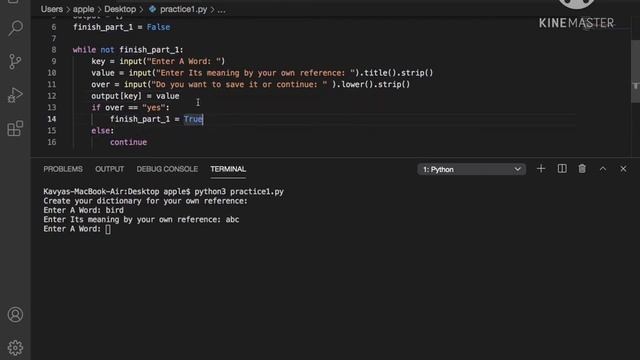This screenshot has width=640, height=360.
Task: Open the 1: Python terminal selector dropdown
Action: click(471, 169)
